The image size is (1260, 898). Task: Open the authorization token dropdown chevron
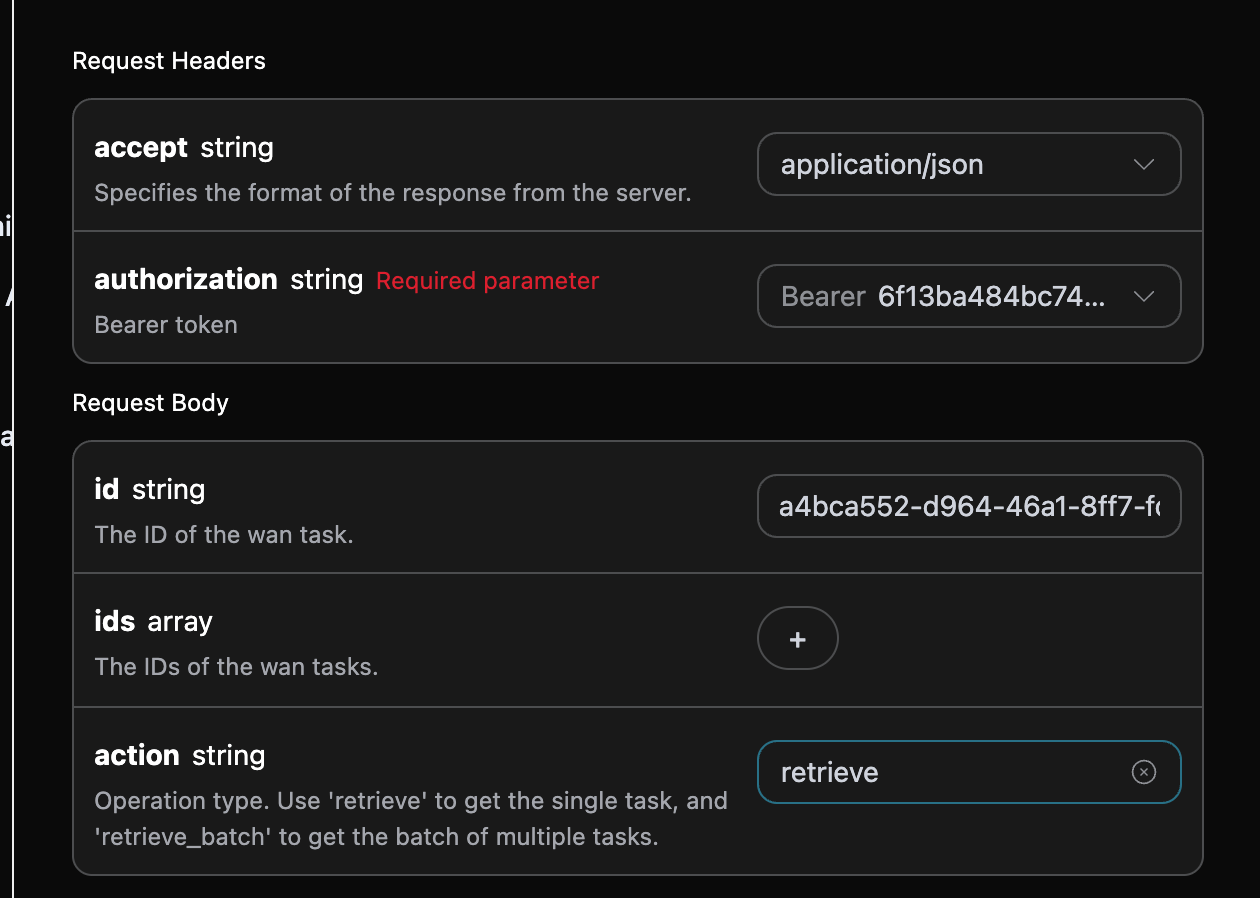pos(1144,297)
